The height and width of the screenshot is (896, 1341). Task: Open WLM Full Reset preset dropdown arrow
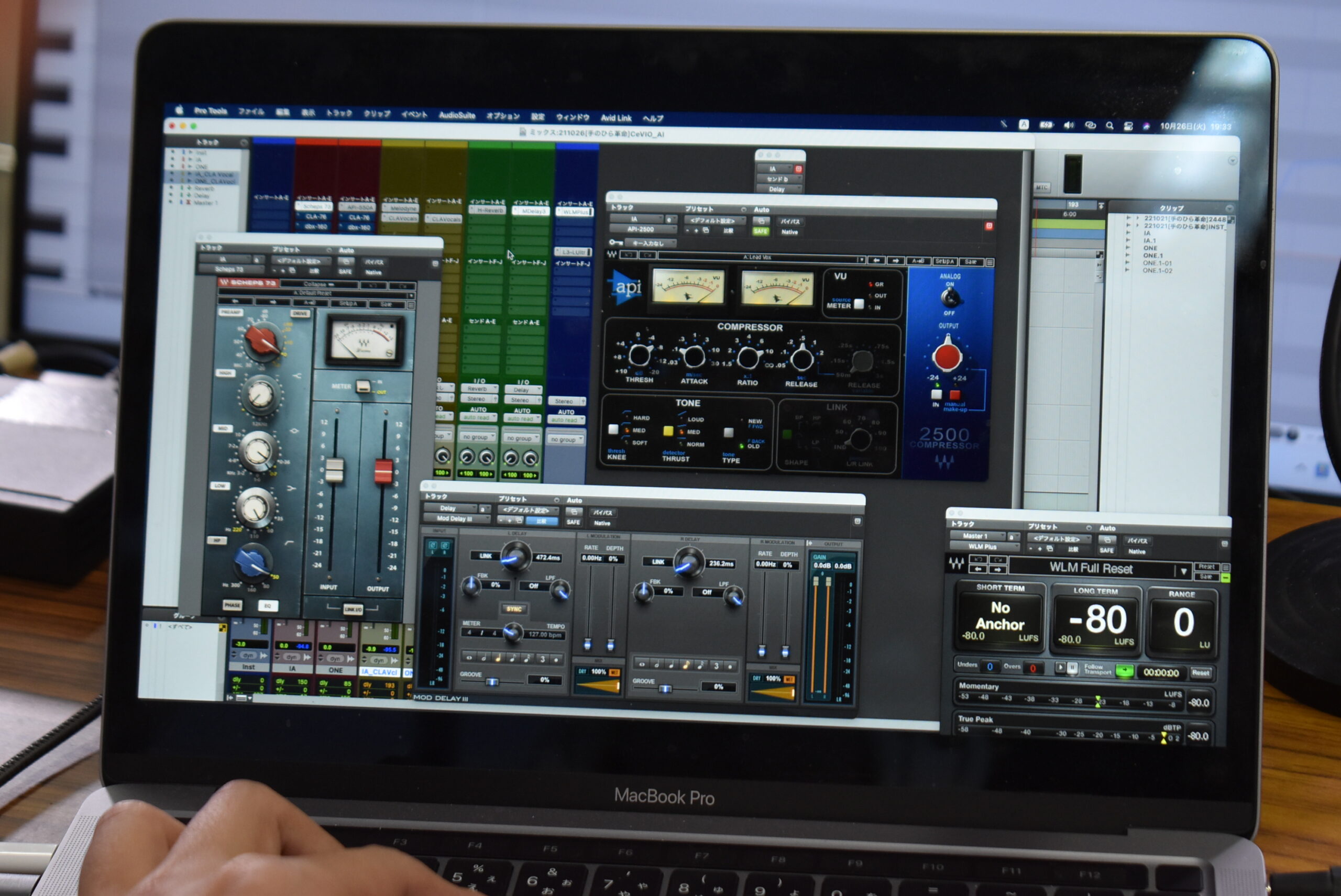pyautogui.click(x=1183, y=571)
